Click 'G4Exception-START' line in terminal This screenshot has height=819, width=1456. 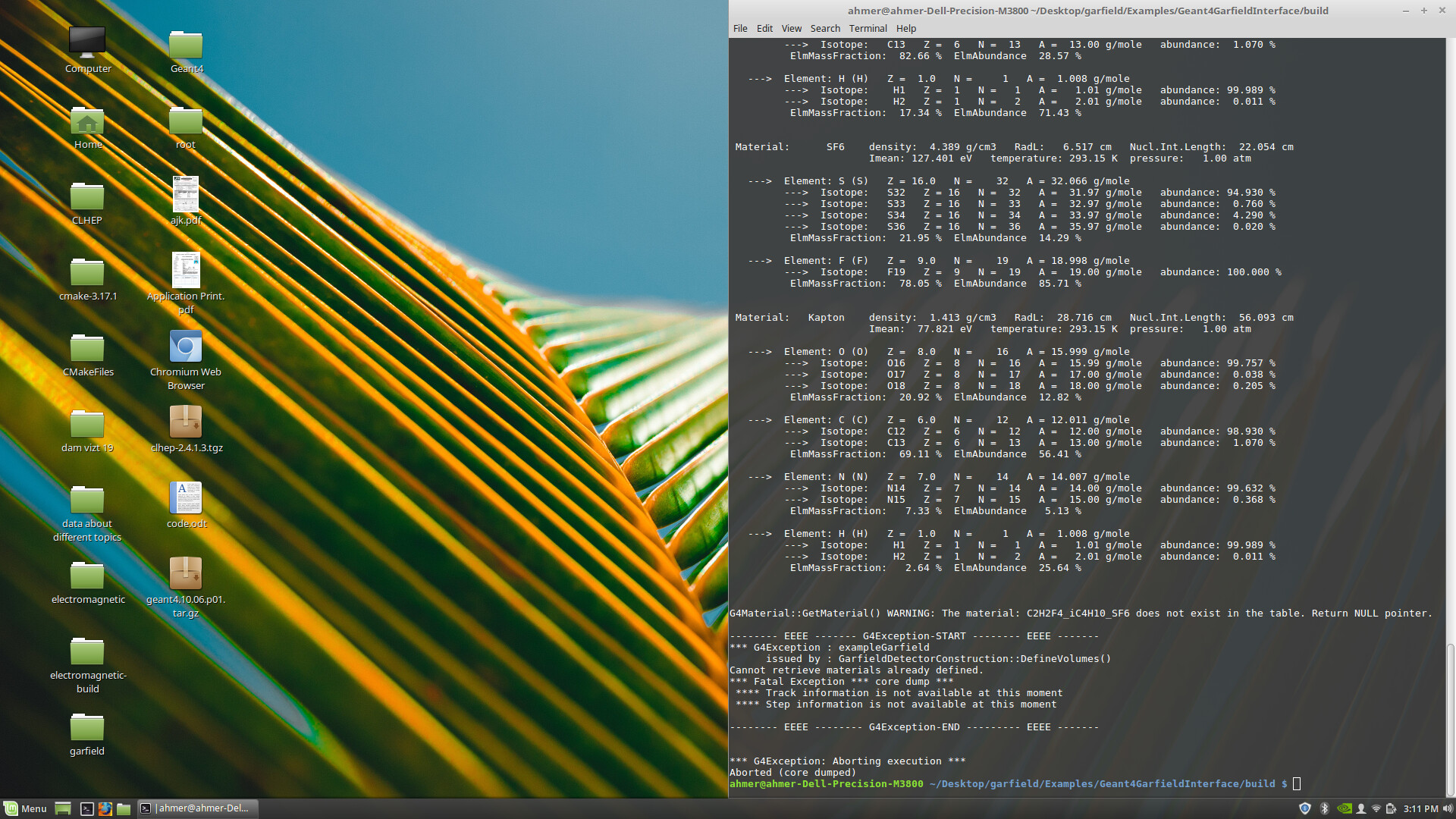tap(914, 636)
